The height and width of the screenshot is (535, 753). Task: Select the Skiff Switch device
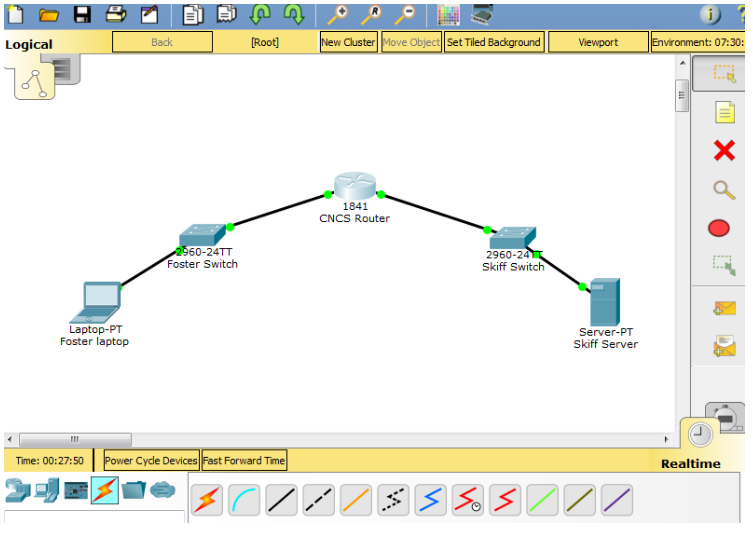click(513, 238)
